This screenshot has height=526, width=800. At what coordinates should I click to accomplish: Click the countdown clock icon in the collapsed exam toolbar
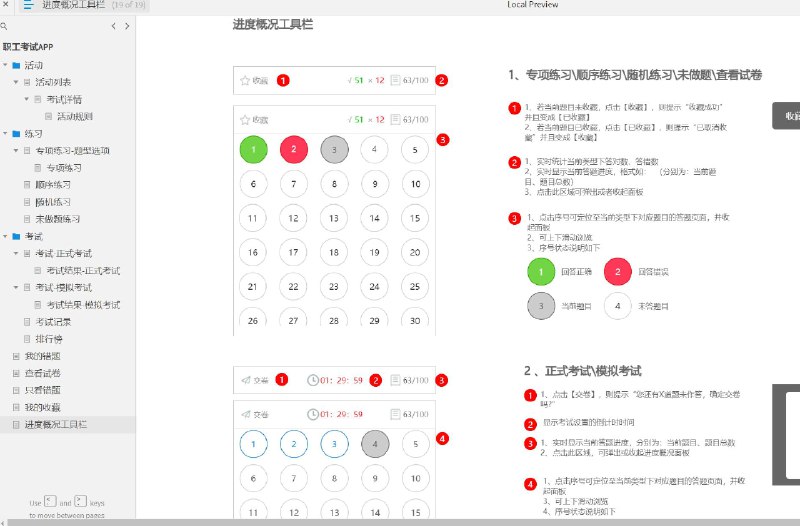click(313, 380)
